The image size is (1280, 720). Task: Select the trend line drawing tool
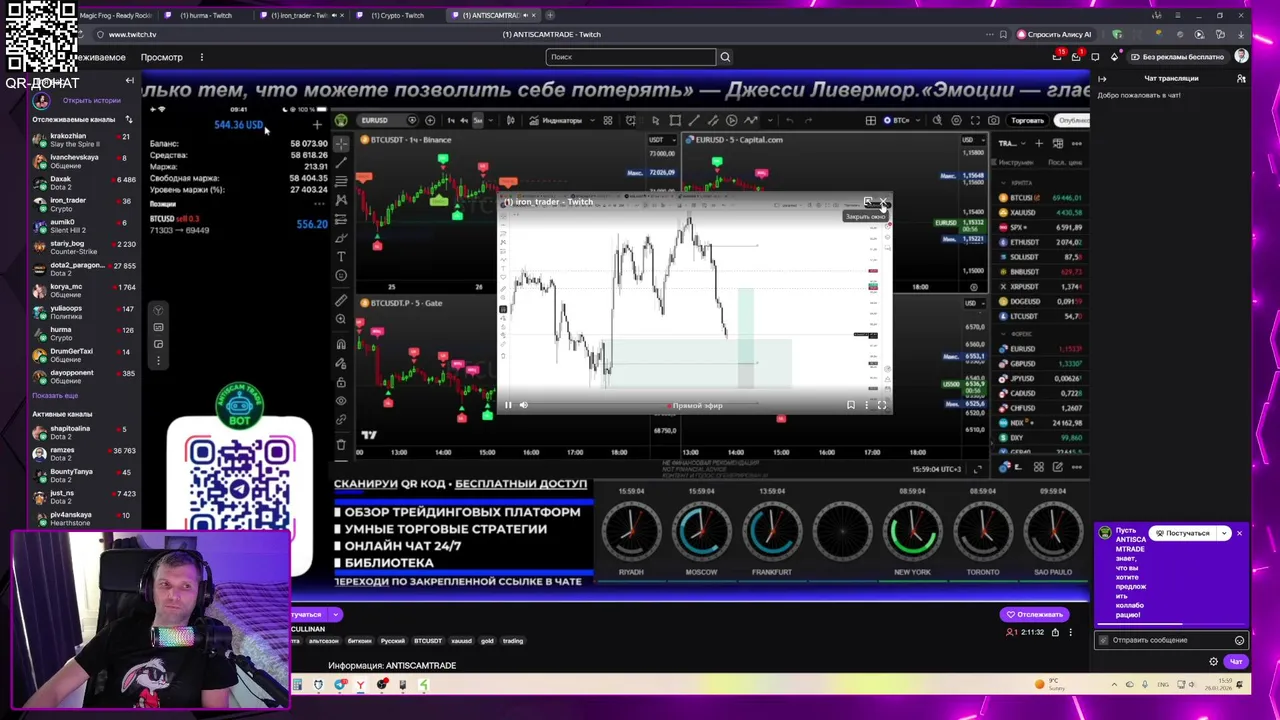341,162
